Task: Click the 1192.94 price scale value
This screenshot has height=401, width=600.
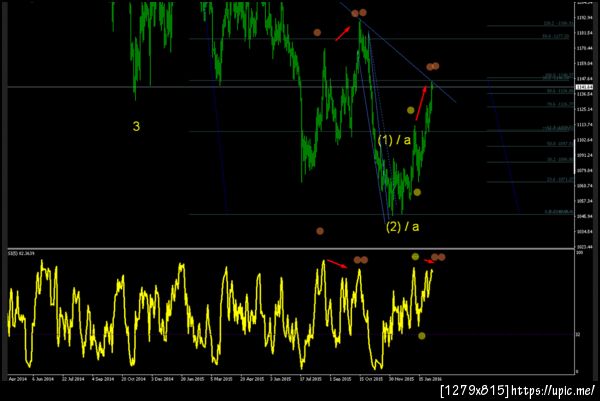Action: coord(585,18)
